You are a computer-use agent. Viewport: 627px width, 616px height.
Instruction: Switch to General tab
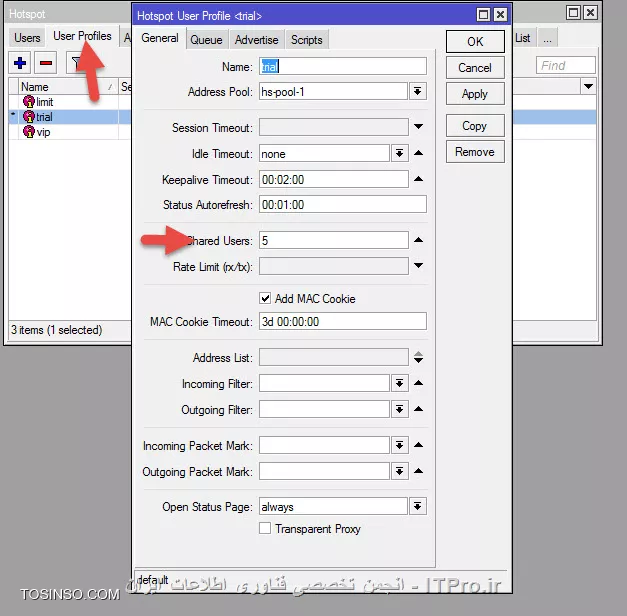160,38
